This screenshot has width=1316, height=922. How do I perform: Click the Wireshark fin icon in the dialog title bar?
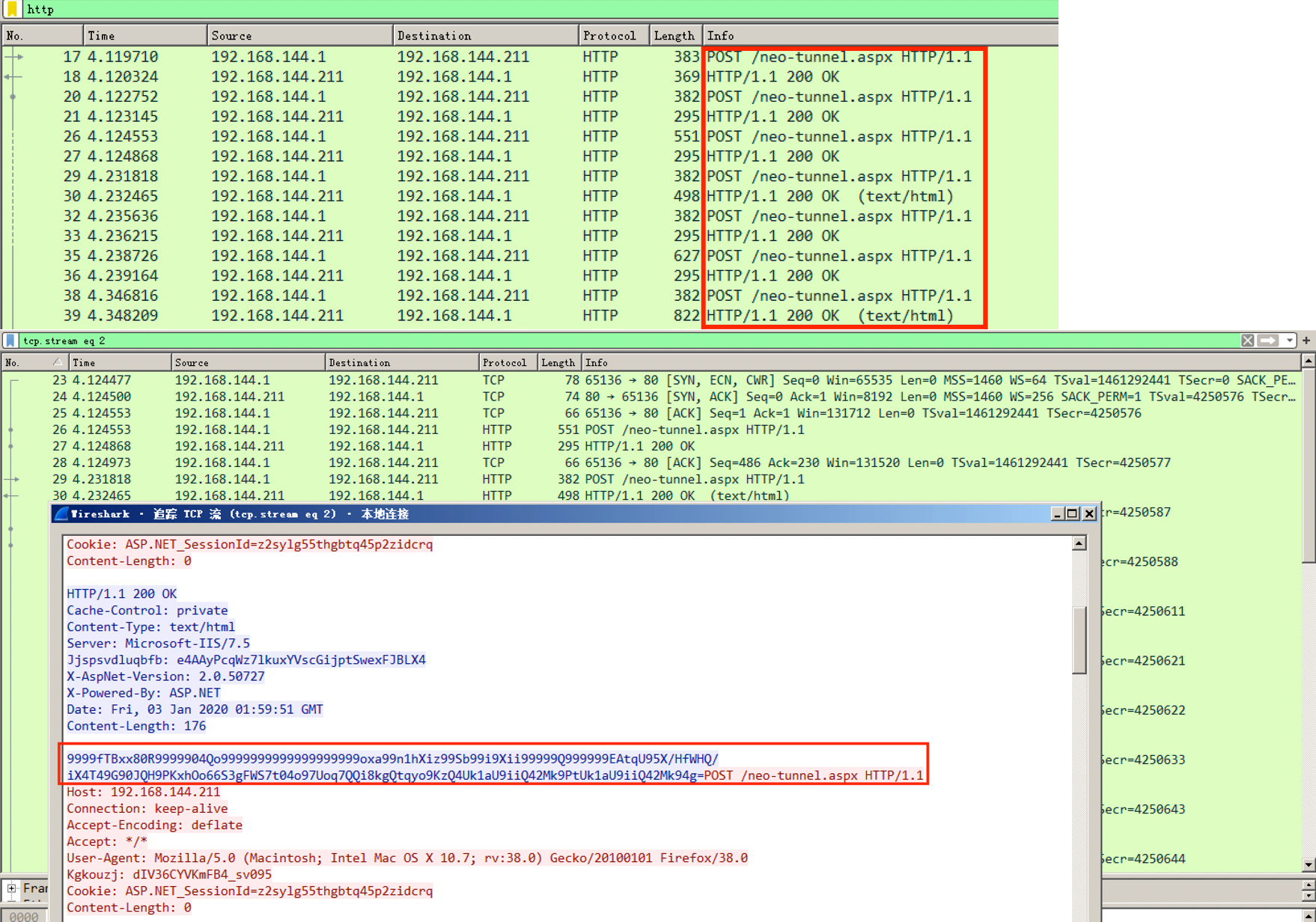61,514
